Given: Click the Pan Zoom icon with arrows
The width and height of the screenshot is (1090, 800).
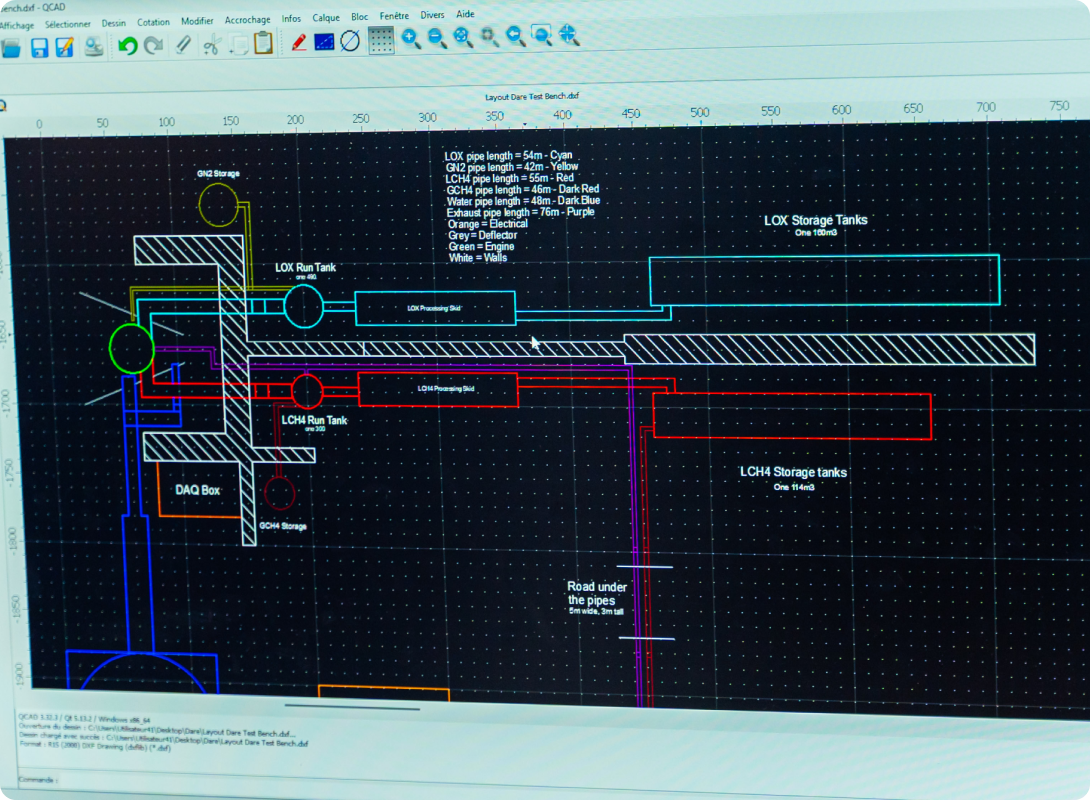Looking at the screenshot, I should 569,36.
